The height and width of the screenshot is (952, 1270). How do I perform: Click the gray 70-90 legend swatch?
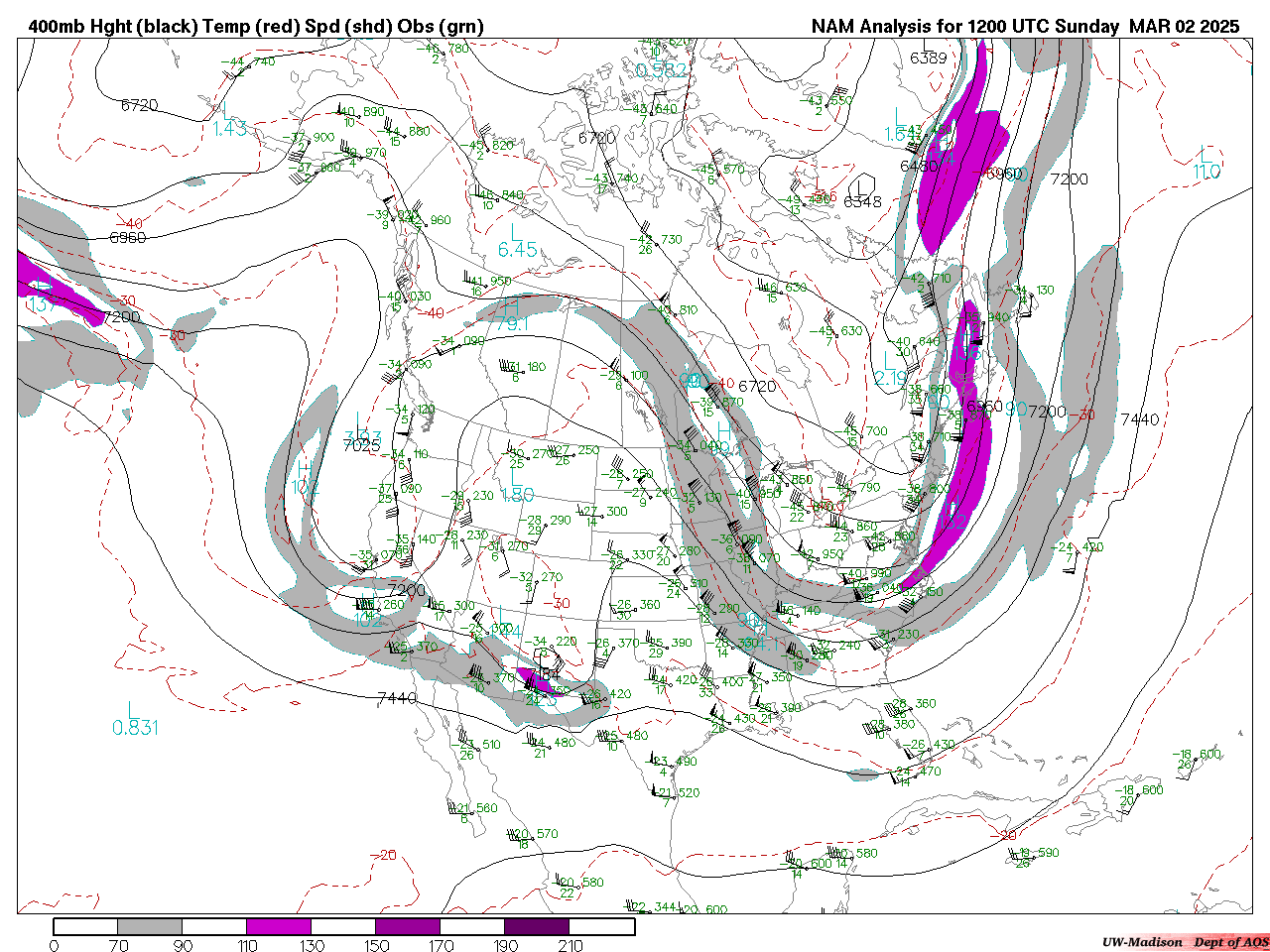pyautogui.click(x=150, y=927)
